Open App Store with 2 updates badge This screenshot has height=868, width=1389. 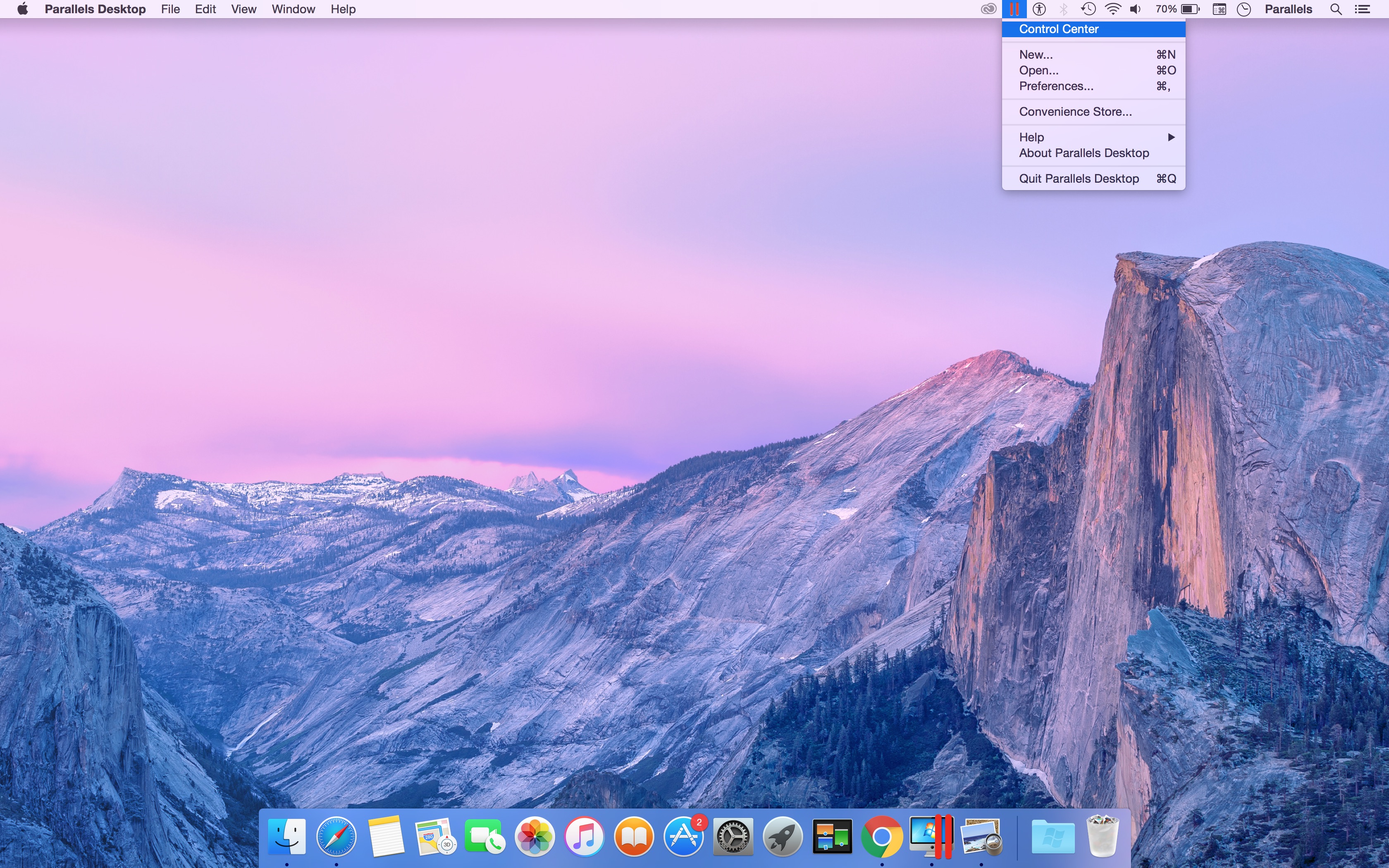(684, 837)
